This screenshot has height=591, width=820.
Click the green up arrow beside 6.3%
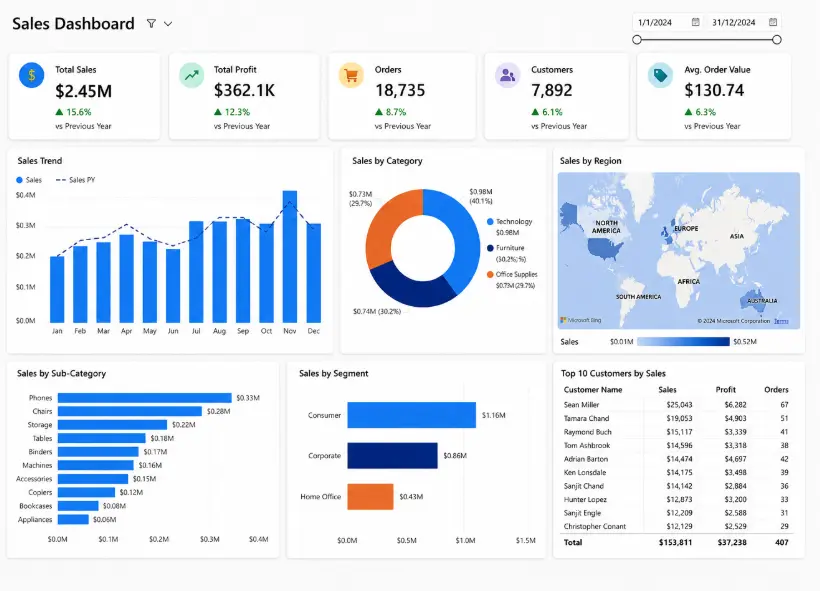click(688, 112)
